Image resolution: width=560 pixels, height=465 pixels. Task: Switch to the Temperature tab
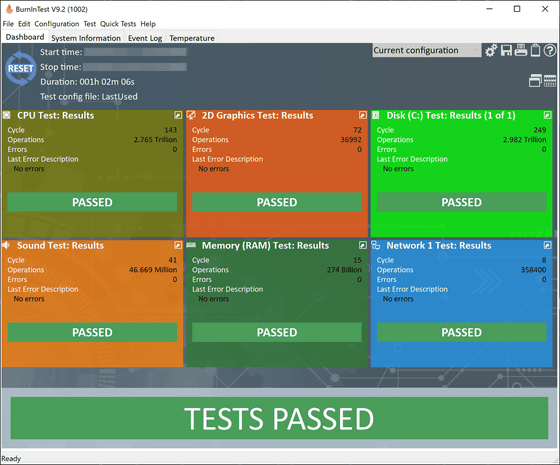[x=192, y=38]
